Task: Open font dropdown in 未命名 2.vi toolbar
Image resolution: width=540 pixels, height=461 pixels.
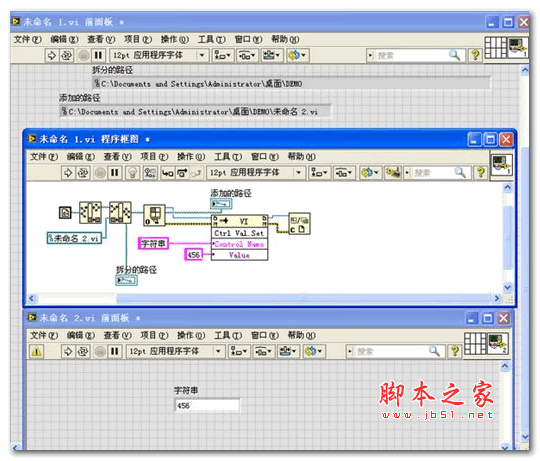Action: click(x=175, y=352)
